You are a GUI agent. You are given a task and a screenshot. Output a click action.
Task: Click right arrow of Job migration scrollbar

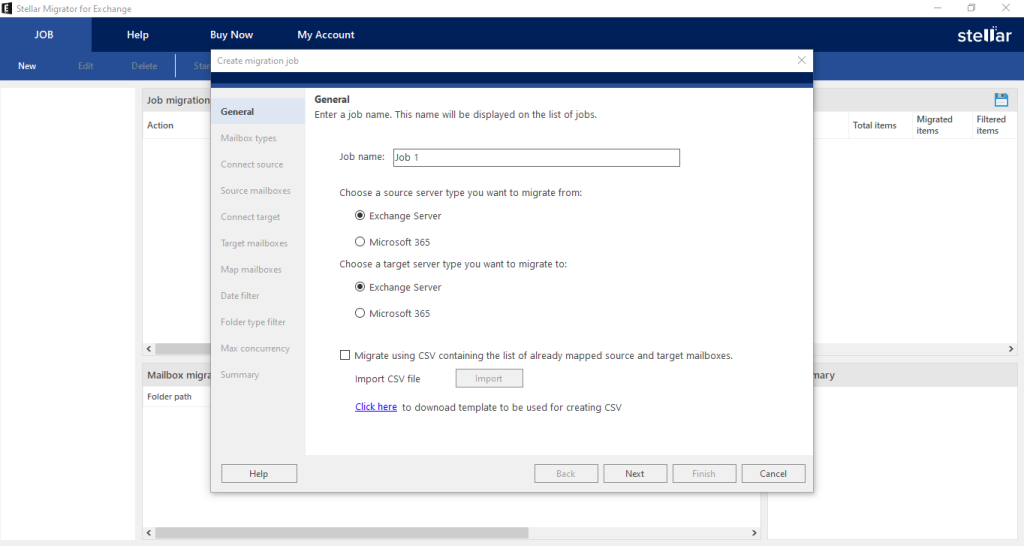pos(1011,349)
